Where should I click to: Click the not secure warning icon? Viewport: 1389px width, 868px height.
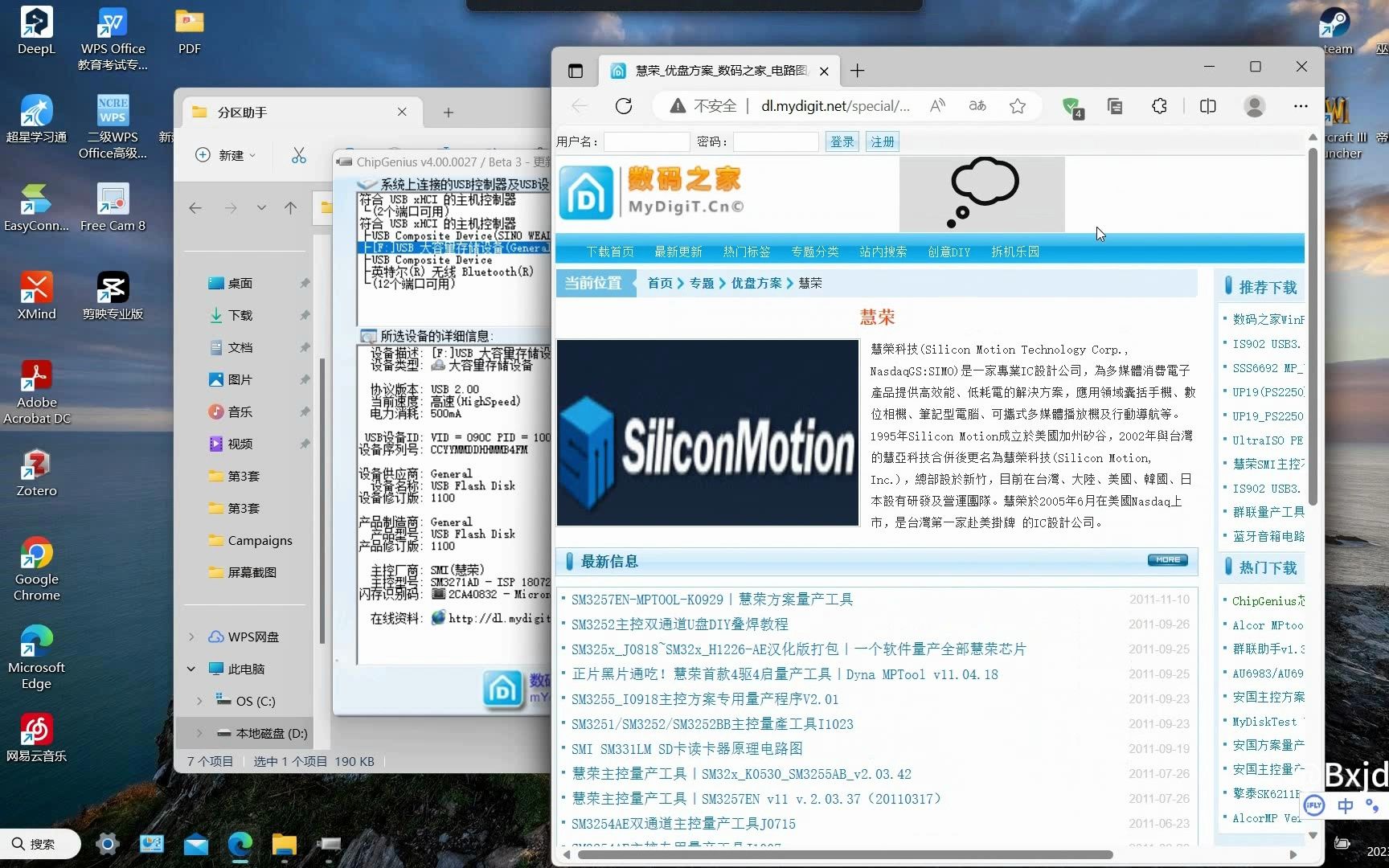coord(678,105)
